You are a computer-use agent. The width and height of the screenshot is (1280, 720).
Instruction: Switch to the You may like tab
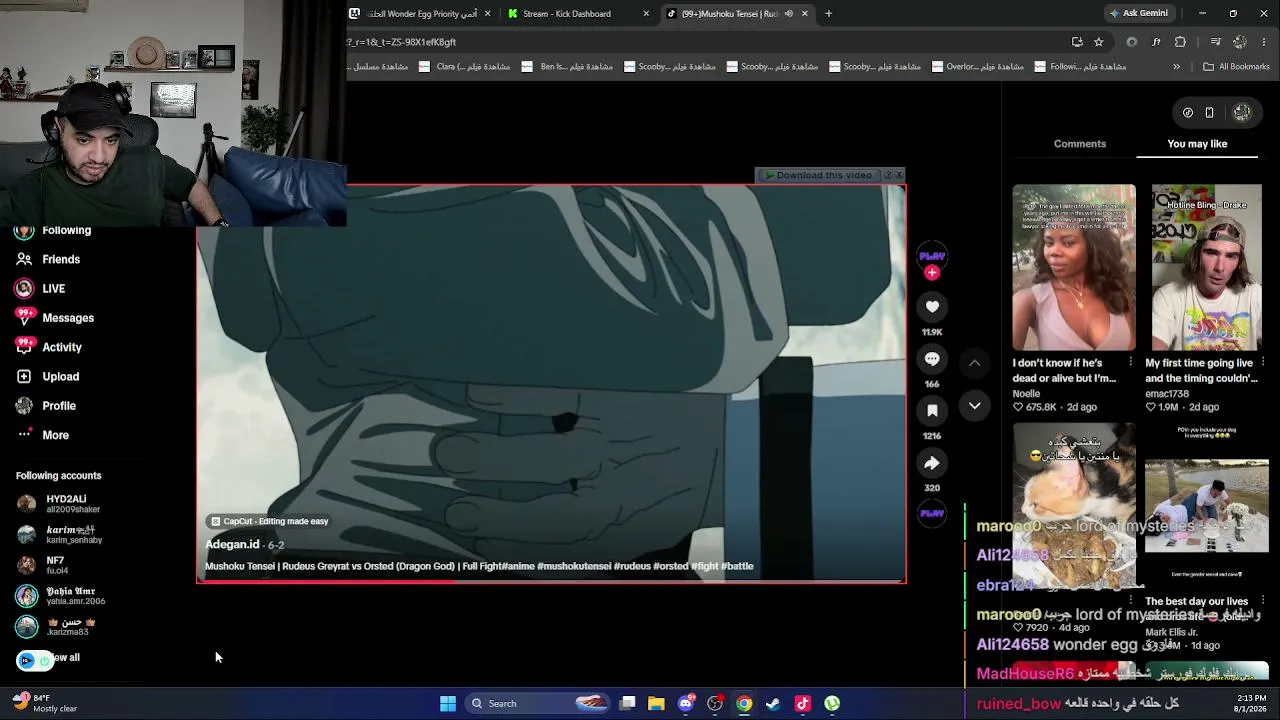[x=1197, y=144]
